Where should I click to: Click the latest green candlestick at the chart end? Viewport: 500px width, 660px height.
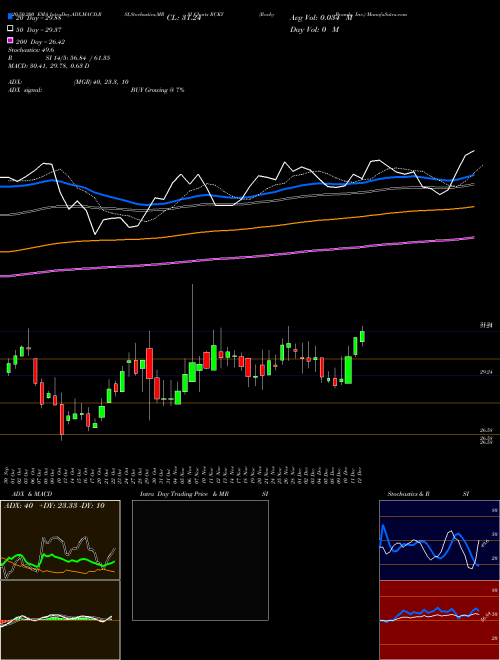[x=362, y=336]
